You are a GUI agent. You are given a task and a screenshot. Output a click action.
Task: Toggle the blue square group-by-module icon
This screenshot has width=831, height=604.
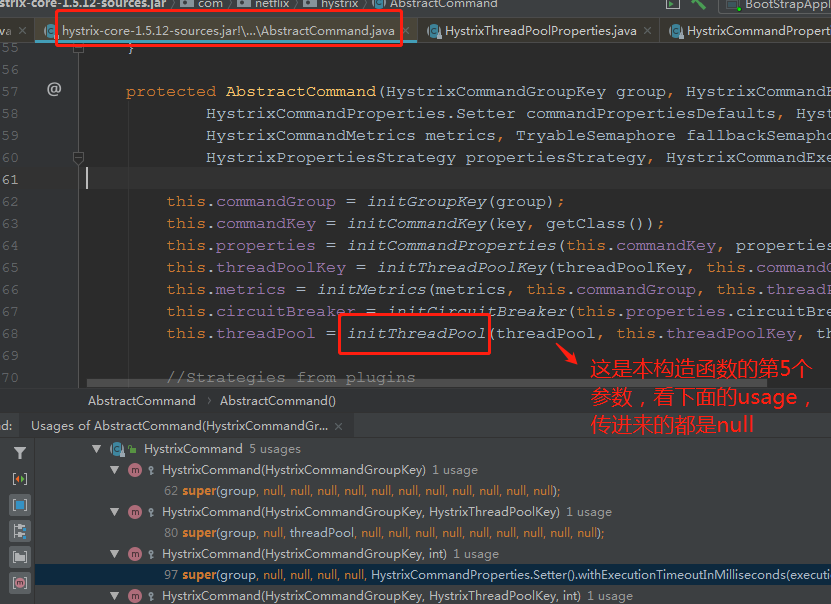[20, 505]
